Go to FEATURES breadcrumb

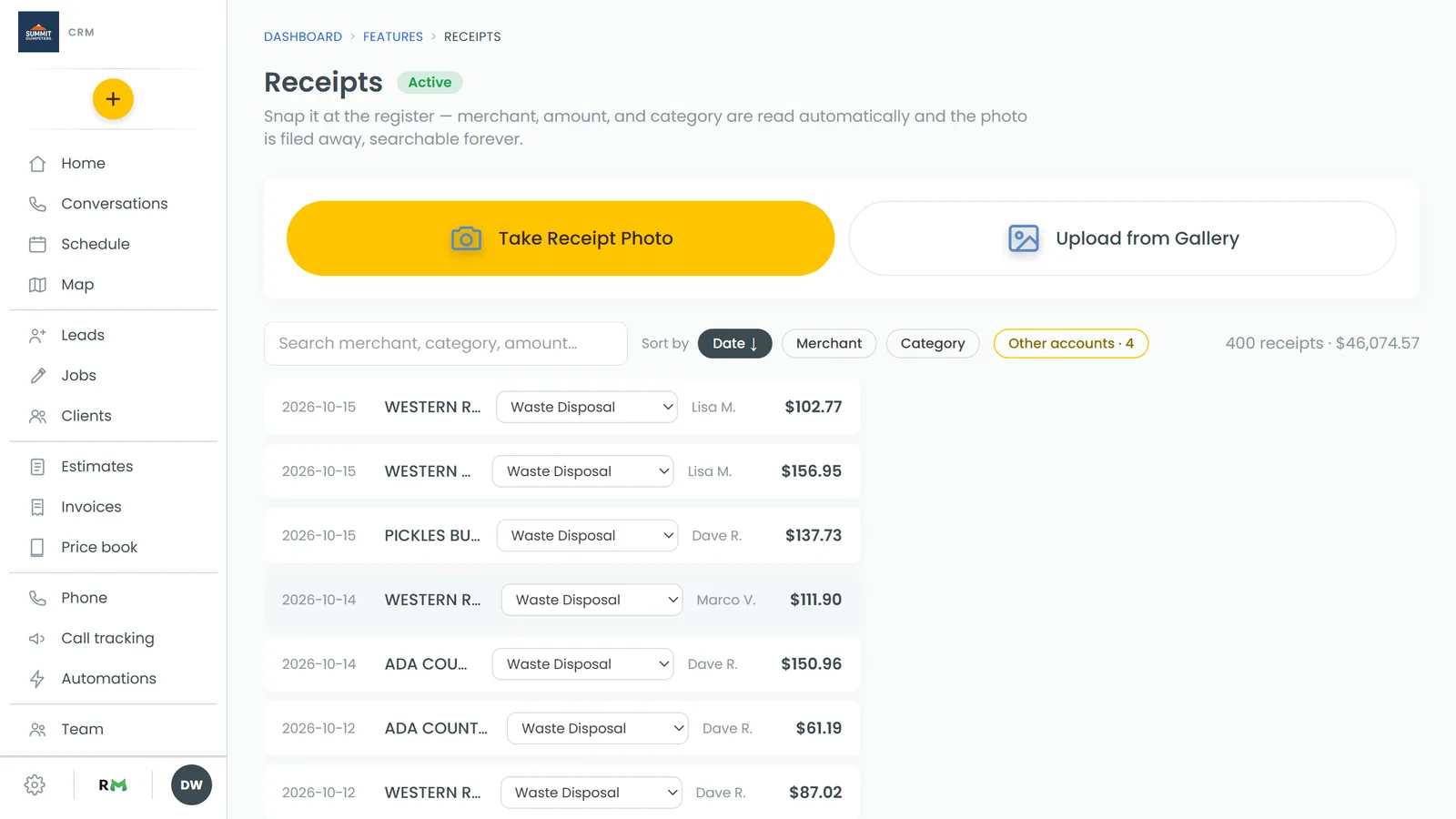pyautogui.click(x=393, y=36)
